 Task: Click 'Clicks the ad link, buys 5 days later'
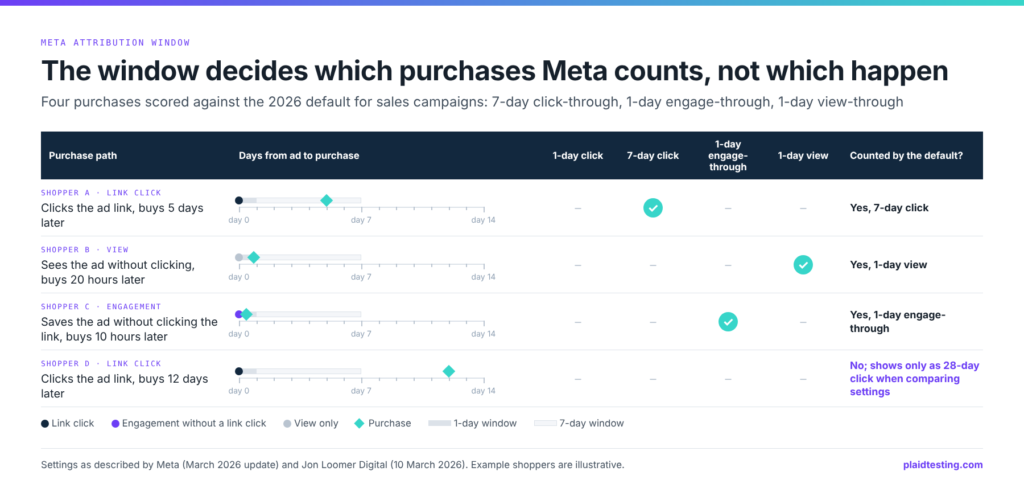coord(122,215)
